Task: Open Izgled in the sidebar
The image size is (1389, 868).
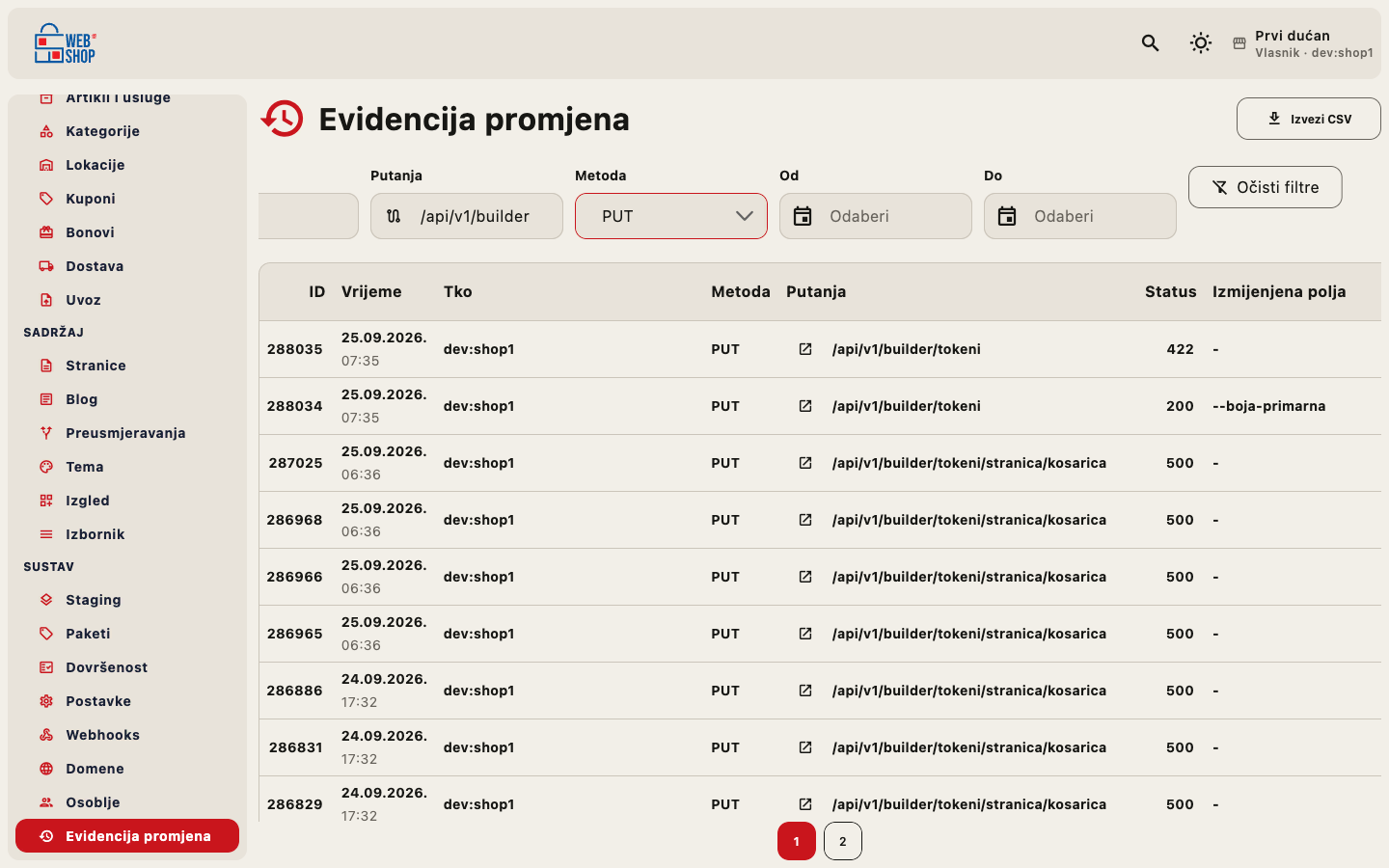Action: point(127,501)
